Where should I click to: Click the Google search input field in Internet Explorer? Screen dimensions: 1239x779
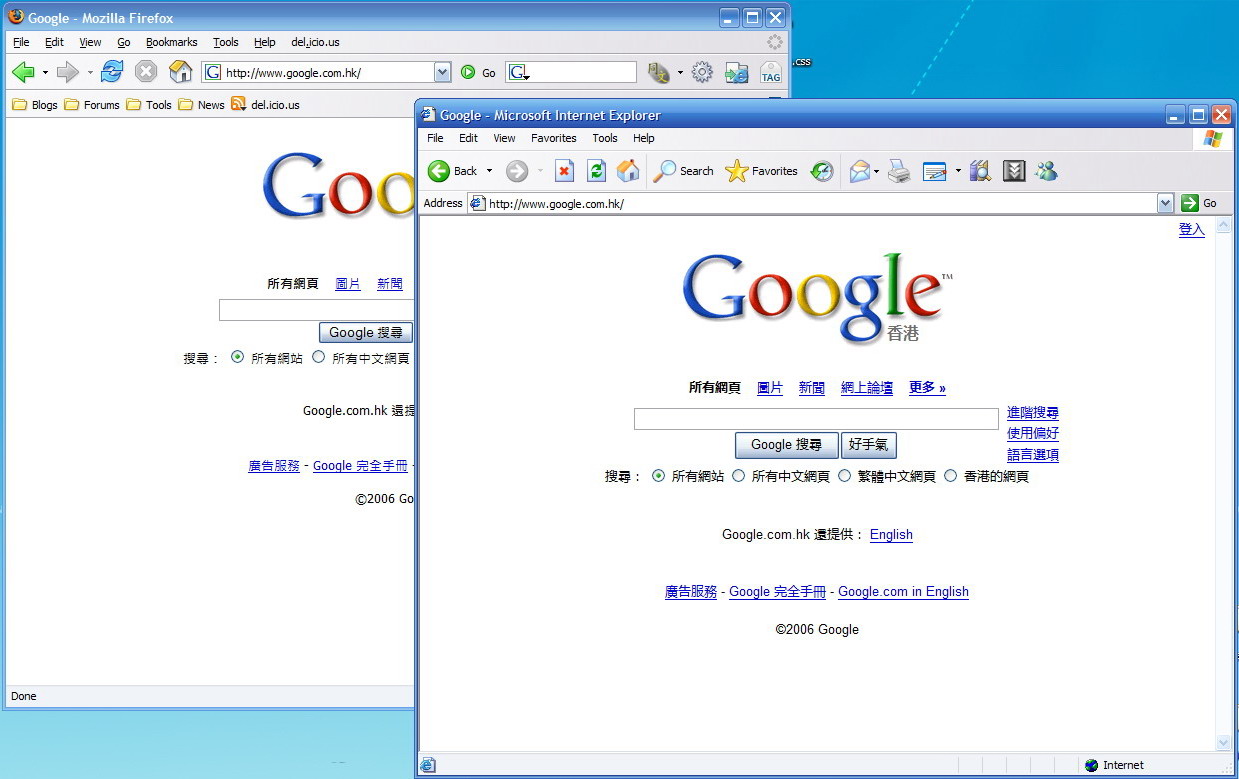(815, 419)
